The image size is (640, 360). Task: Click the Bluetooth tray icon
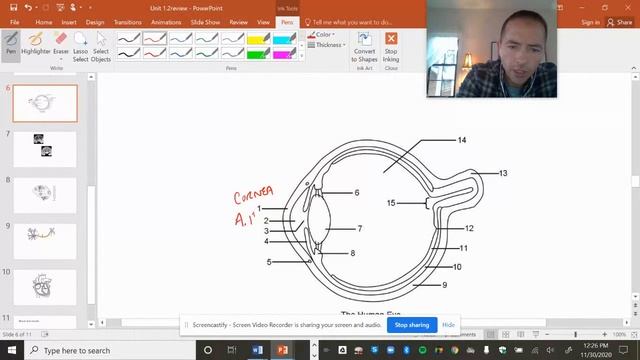[407, 350]
